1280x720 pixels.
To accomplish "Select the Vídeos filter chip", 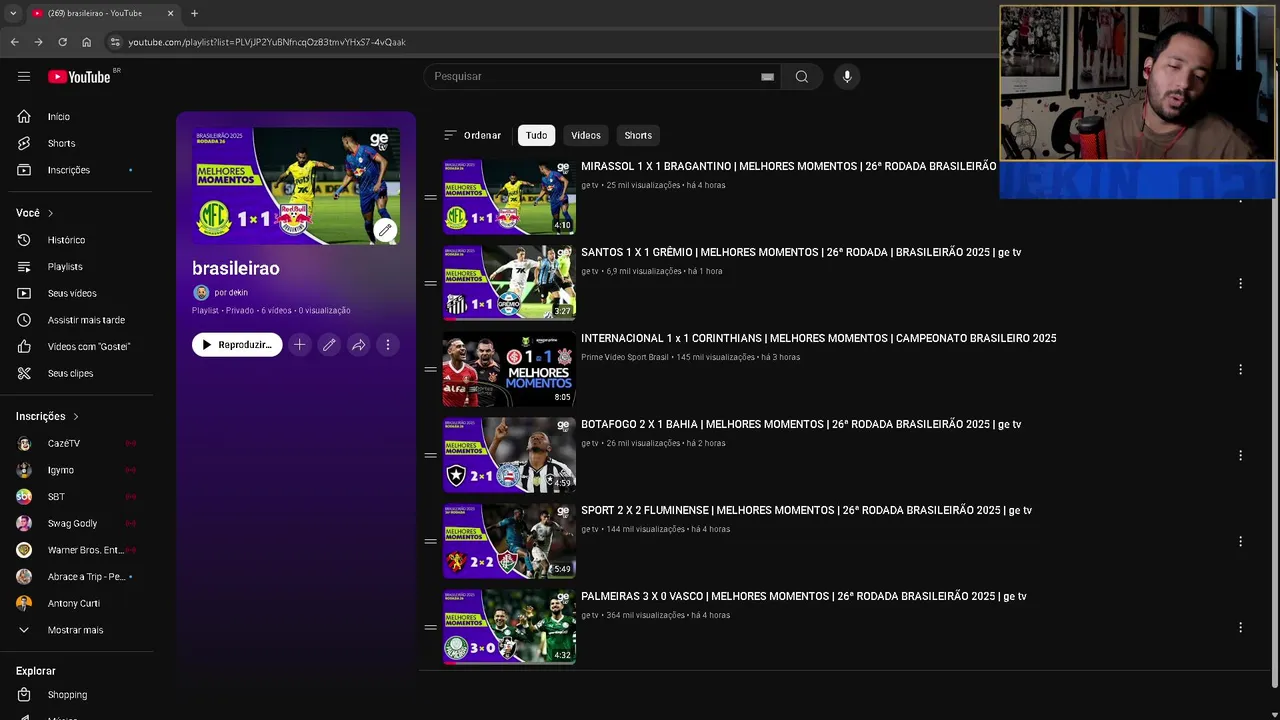I will point(586,135).
